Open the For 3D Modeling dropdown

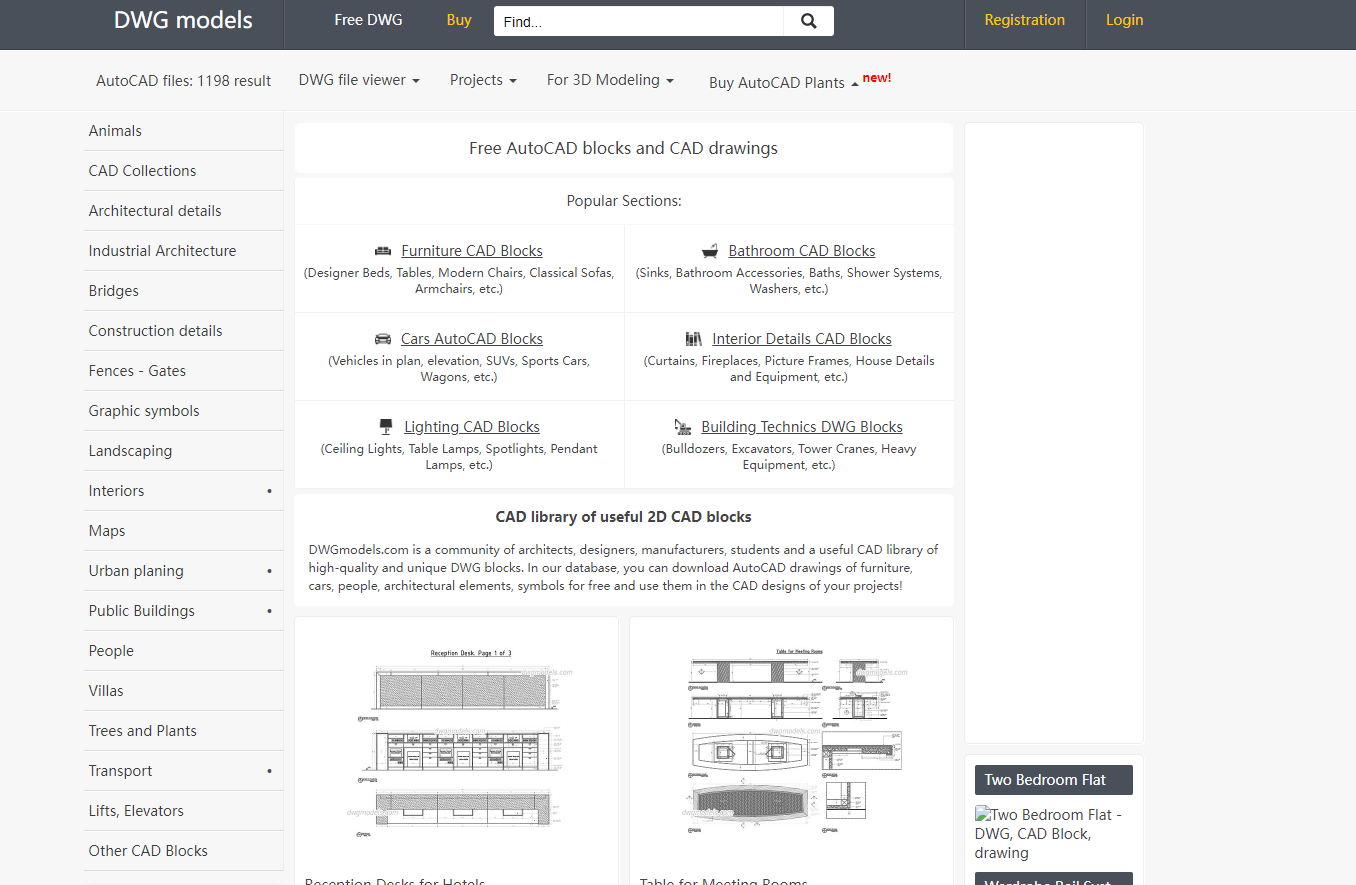point(610,79)
